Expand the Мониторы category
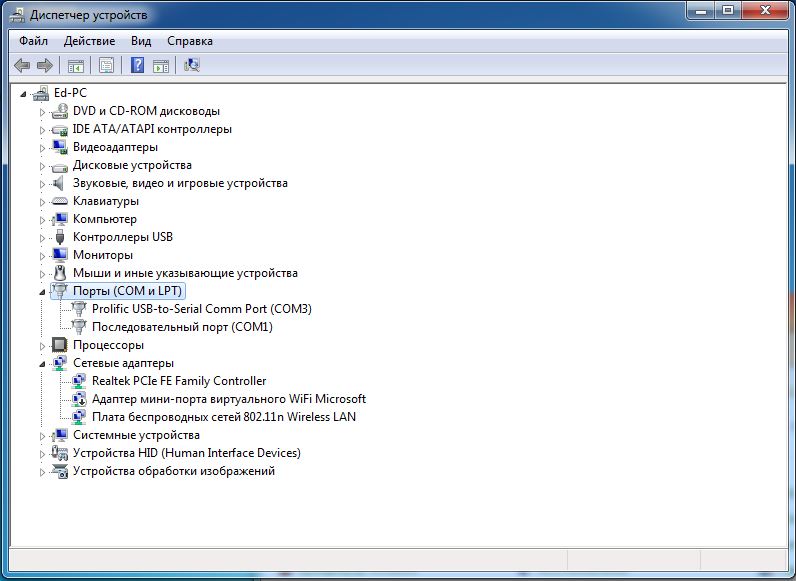This screenshot has height=581, width=796. (x=43, y=256)
